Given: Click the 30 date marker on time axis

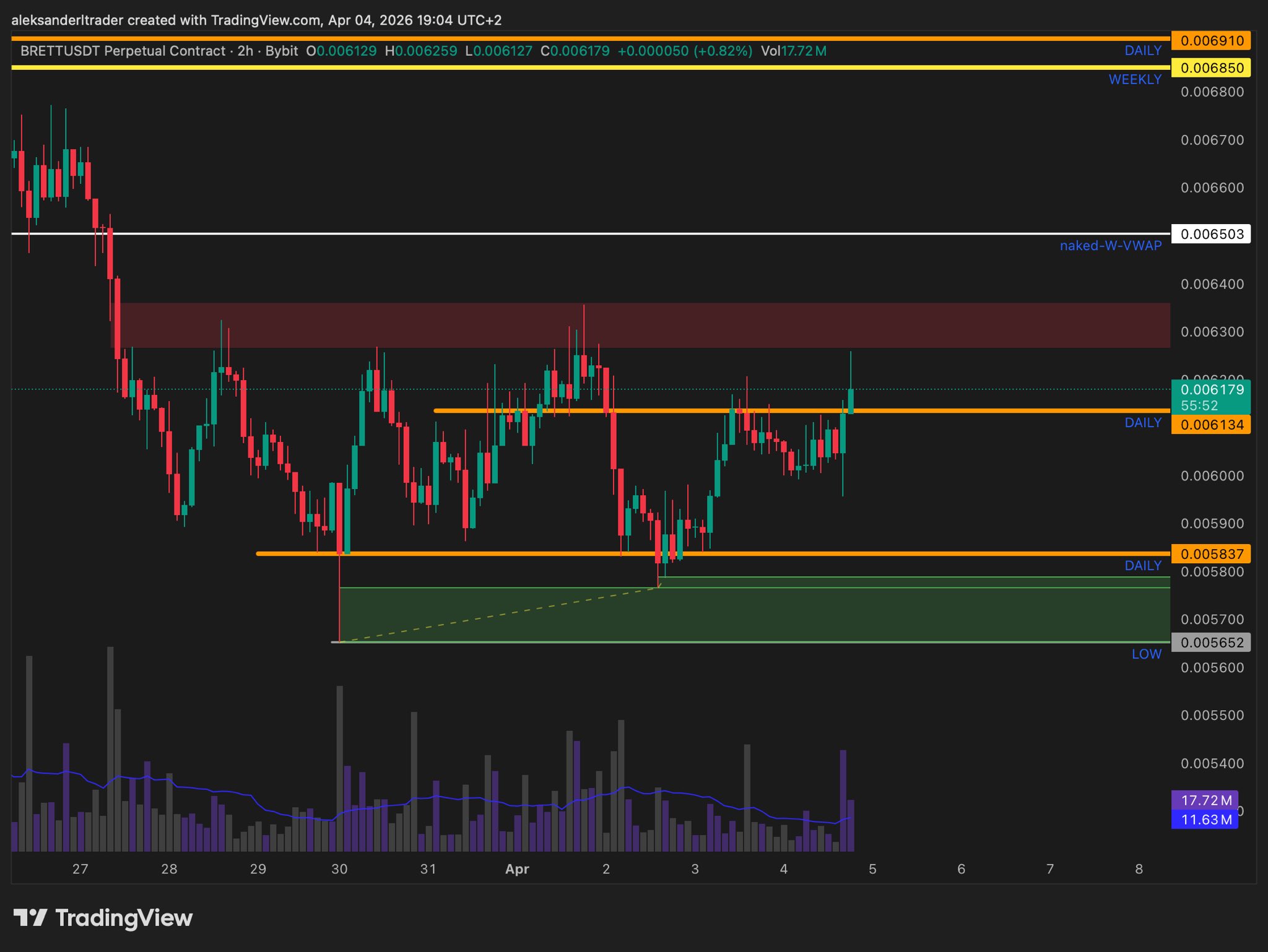Looking at the screenshot, I should (339, 869).
